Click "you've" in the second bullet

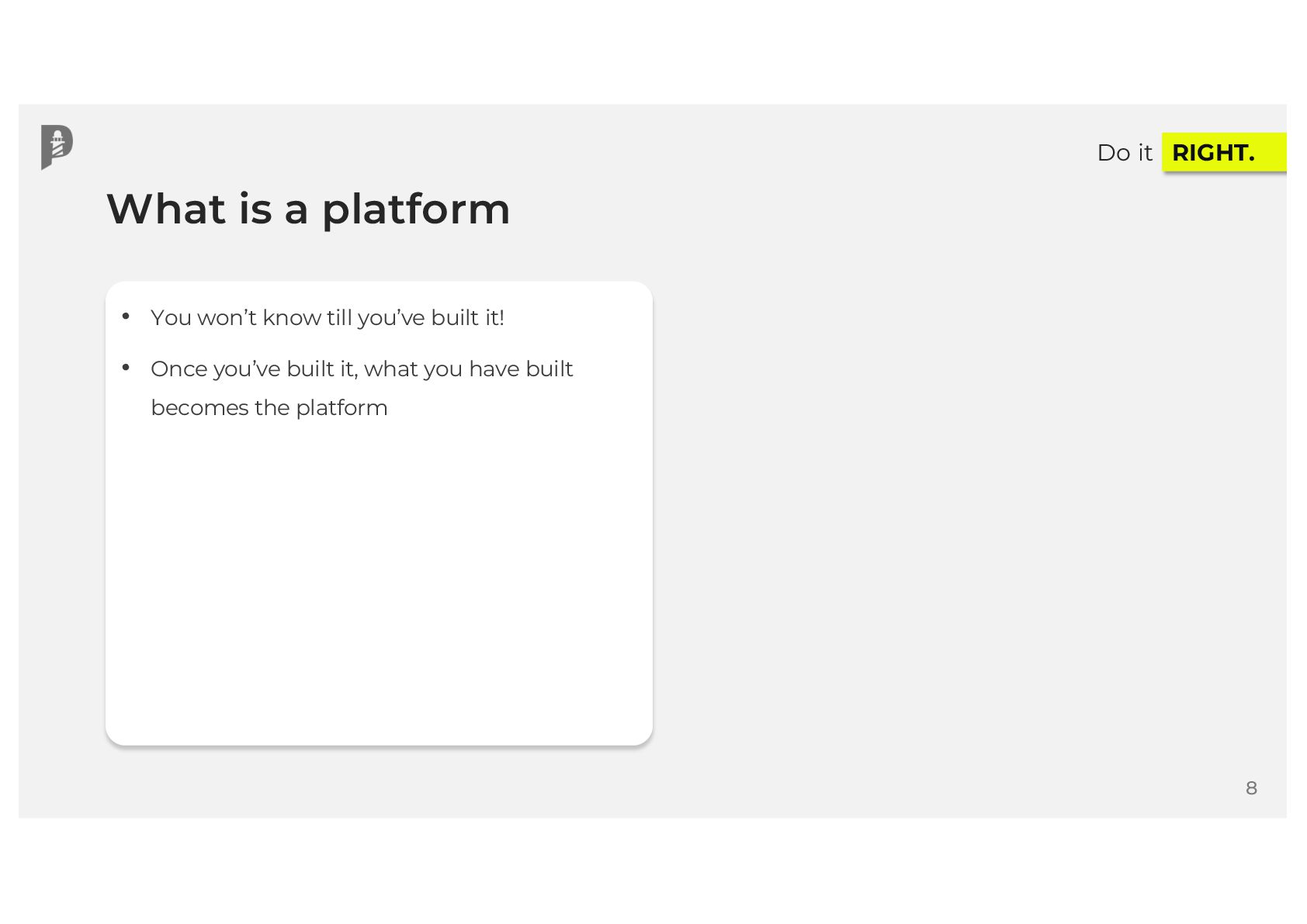[246, 369]
